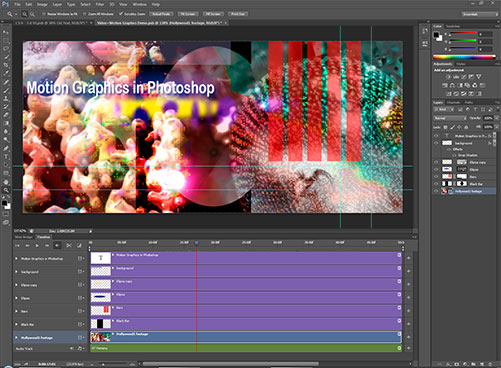Select the Eyedropper tool
This screenshot has width=501, height=368.
tap(6, 74)
